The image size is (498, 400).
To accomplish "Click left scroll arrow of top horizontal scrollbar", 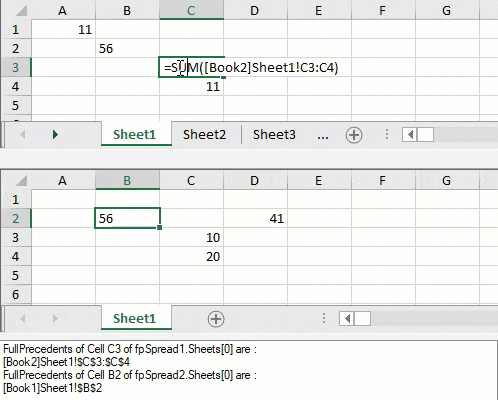I will click(410, 135).
